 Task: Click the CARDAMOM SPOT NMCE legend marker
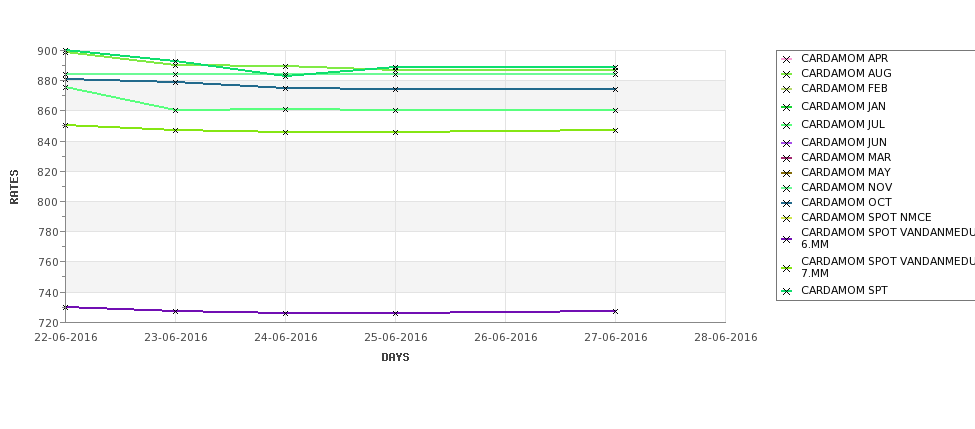tap(787, 218)
